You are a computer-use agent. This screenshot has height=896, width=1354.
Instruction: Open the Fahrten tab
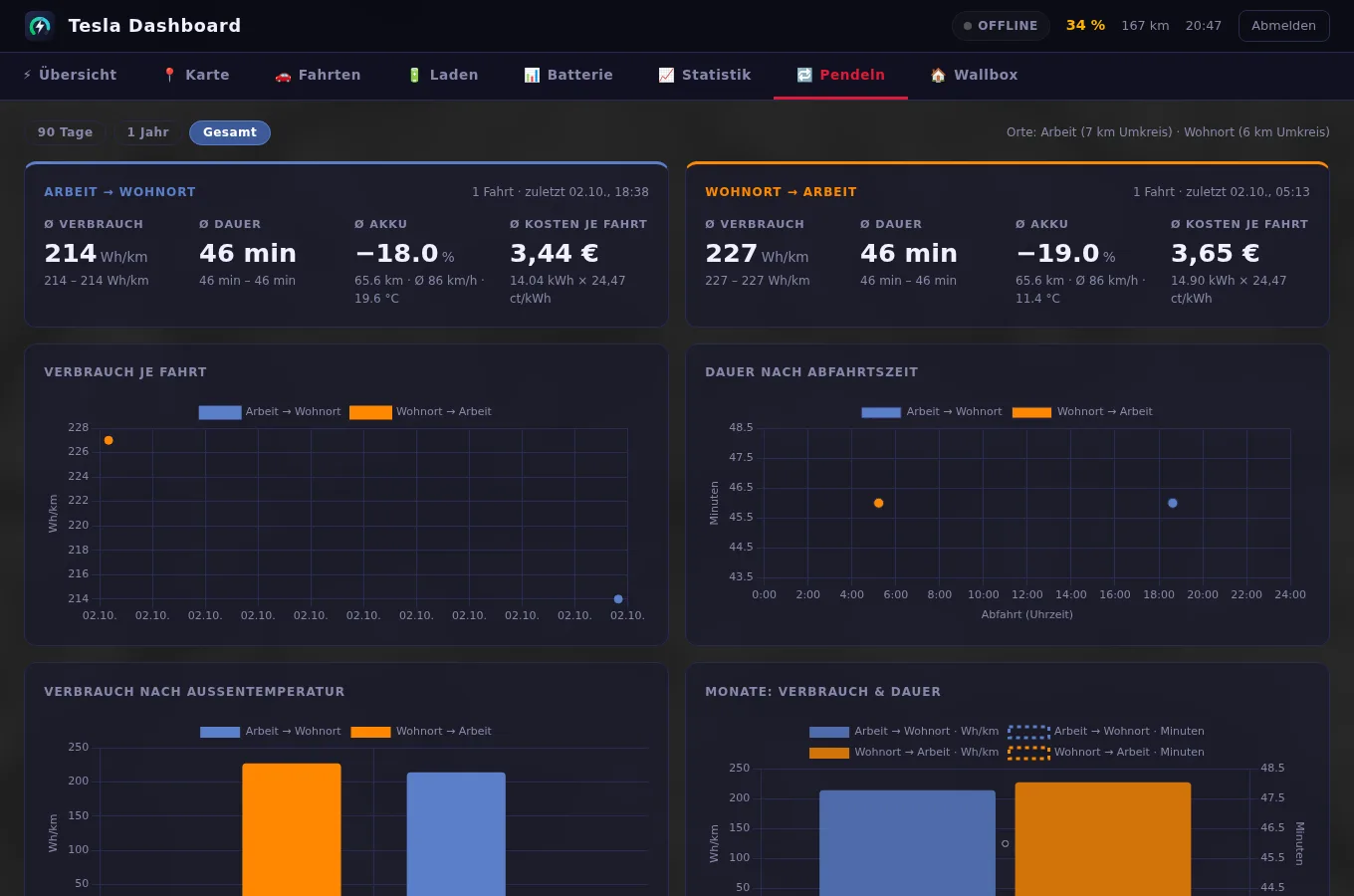coord(318,75)
